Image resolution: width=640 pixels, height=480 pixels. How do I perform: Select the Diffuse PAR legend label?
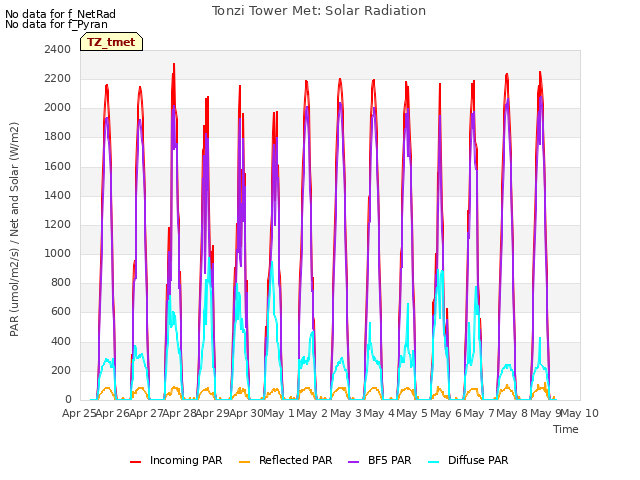478,460
